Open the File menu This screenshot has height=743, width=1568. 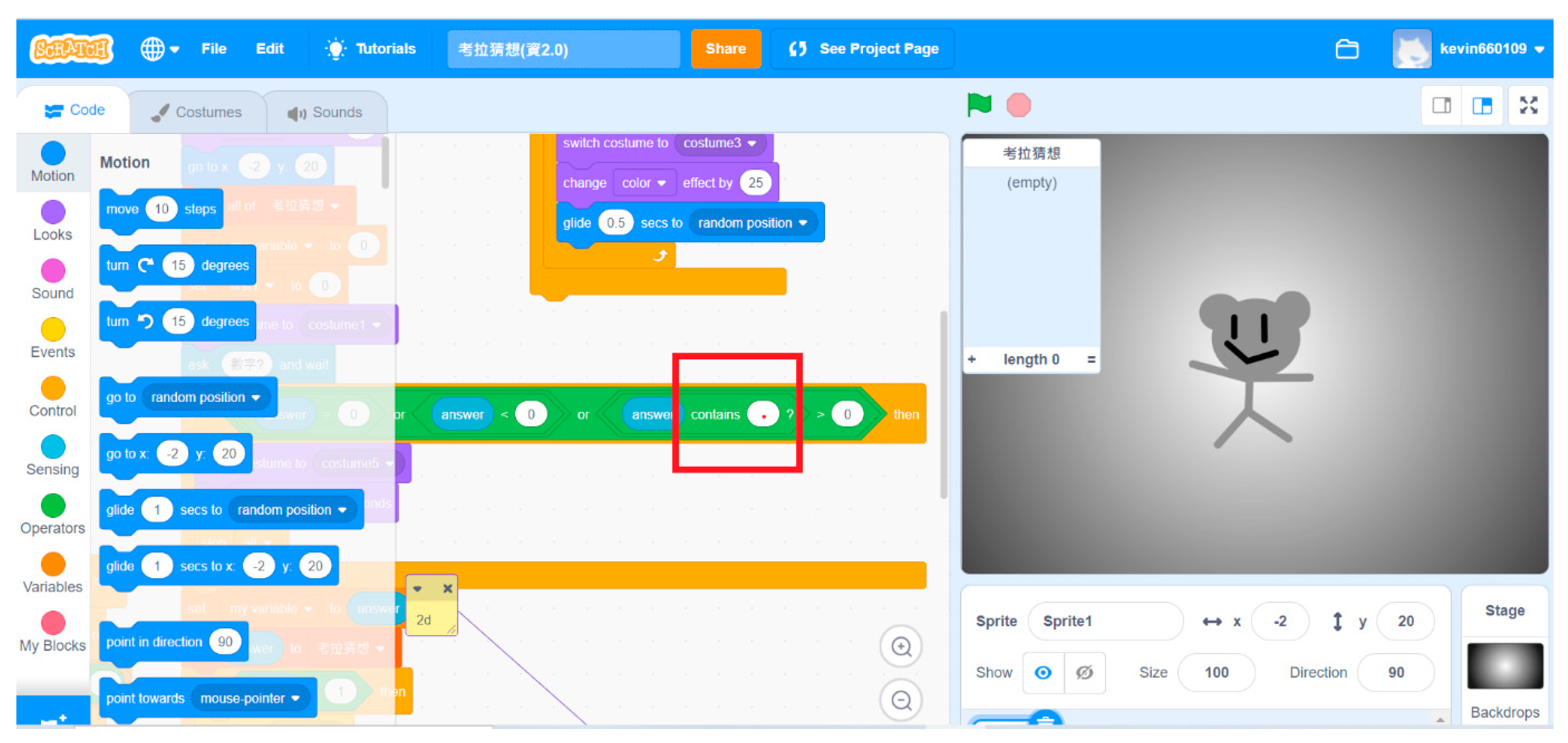tap(214, 49)
